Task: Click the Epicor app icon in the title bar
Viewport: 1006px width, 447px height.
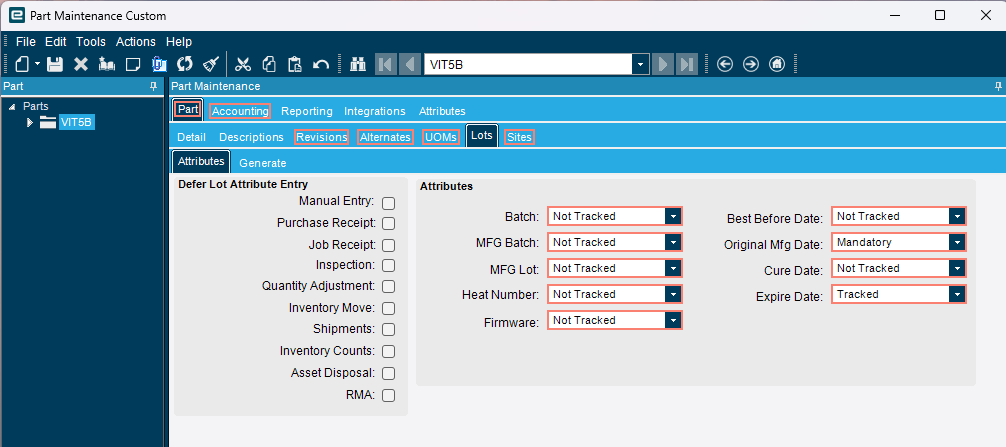Action: [18, 15]
